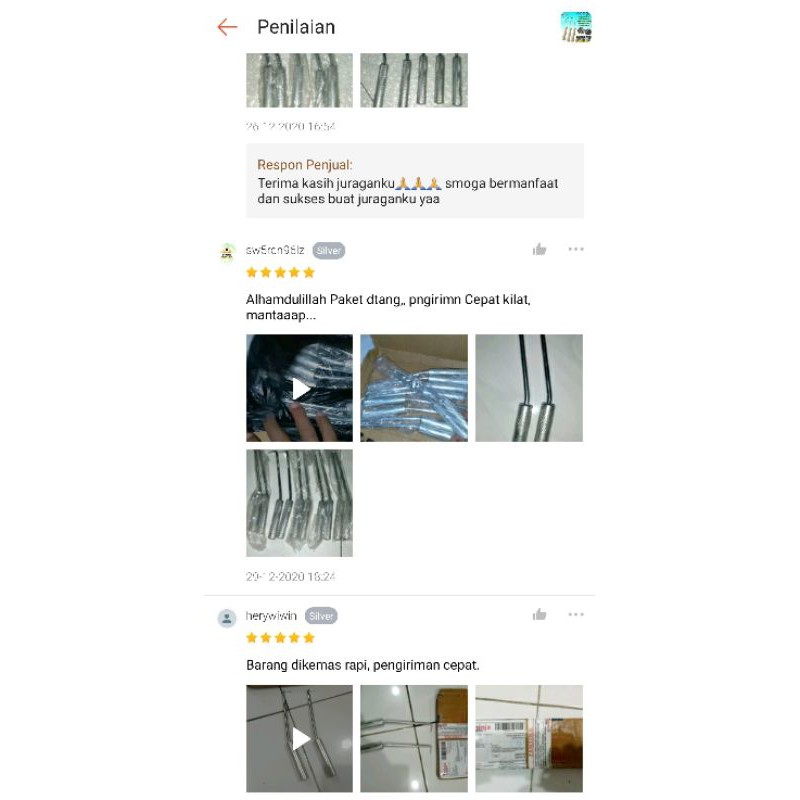
Task: Open the second thumbnail in the top review
Action: coord(414,80)
